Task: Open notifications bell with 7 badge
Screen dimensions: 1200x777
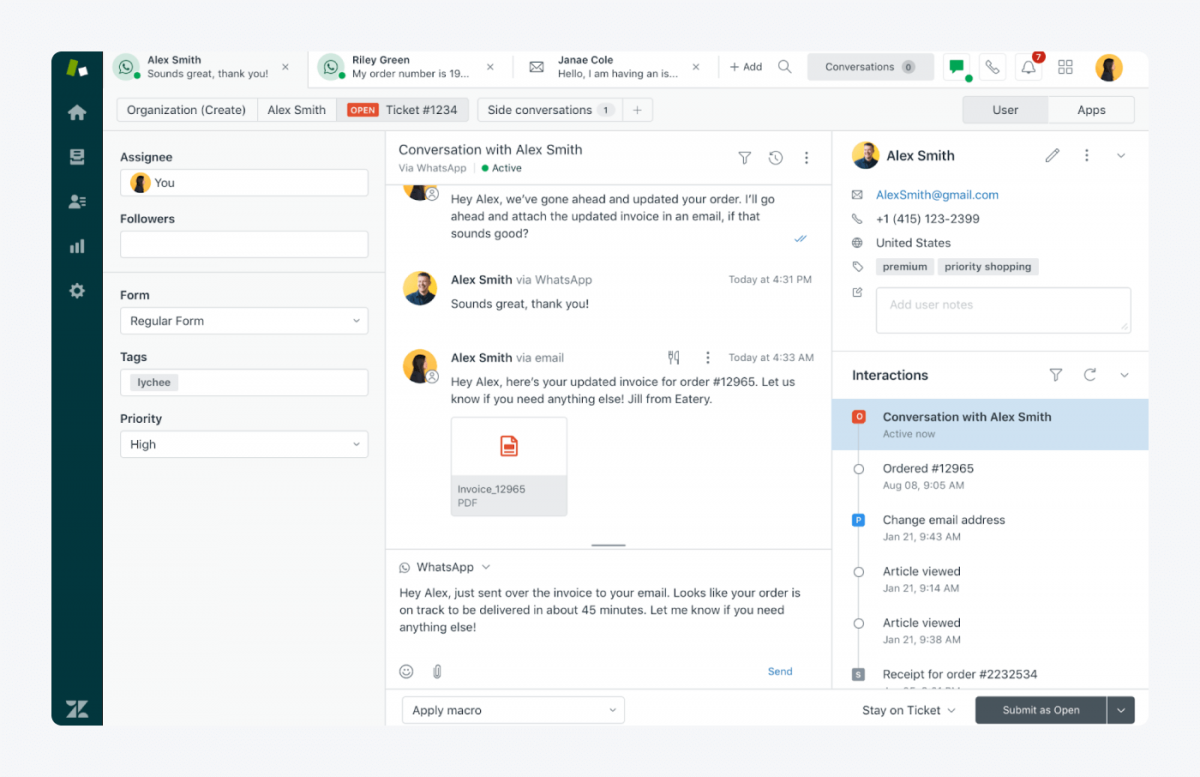Action: [1029, 67]
